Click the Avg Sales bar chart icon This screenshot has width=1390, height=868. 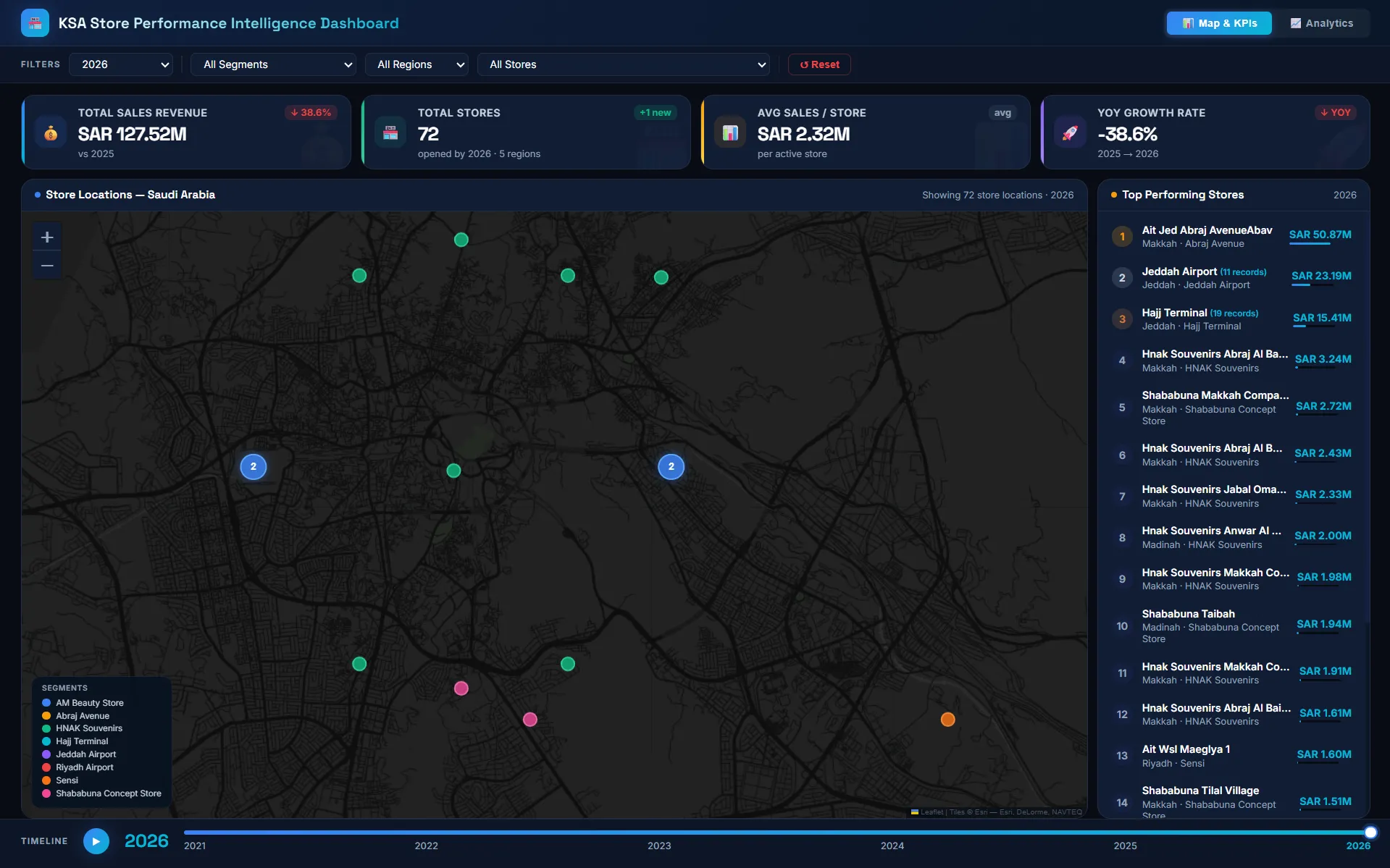click(x=730, y=132)
